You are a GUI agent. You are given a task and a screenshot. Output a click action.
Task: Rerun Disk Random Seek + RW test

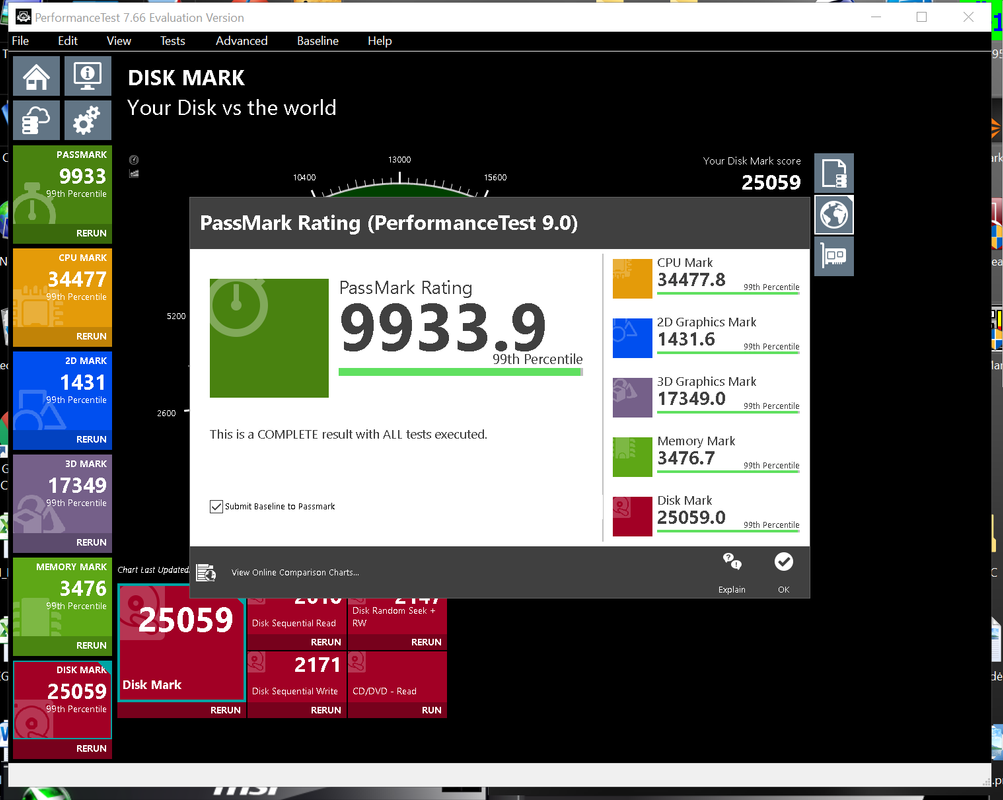point(427,642)
